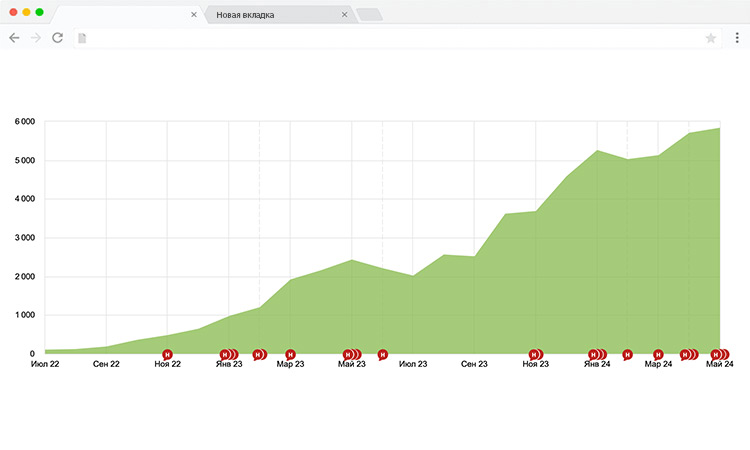The height and width of the screenshot is (450, 750).
Task: Click the red event marker above Ноя 23
Action: (x=534, y=354)
